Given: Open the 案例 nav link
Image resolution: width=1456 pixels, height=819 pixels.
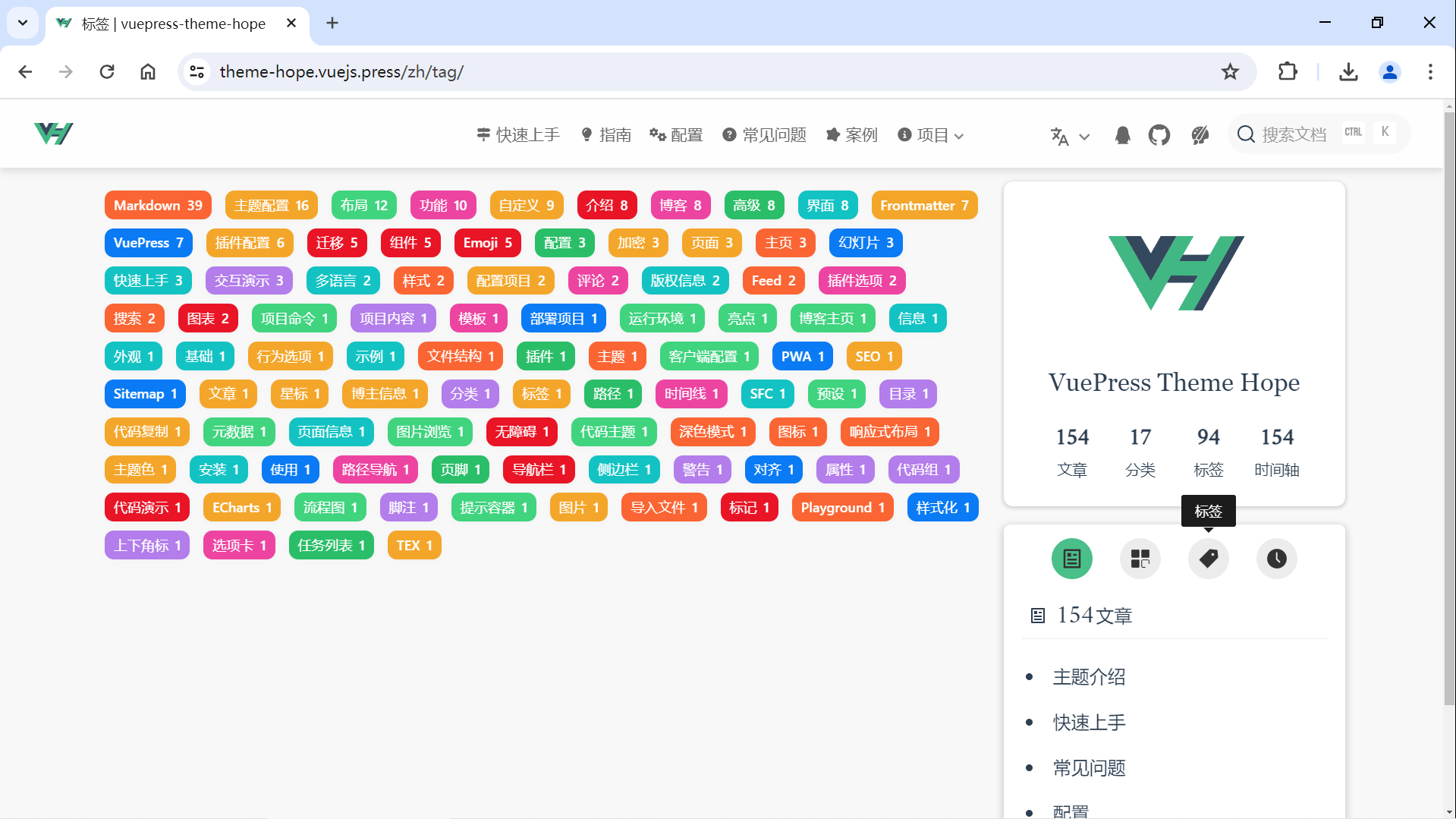Looking at the screenshot, I should click(x=851, y=135).
